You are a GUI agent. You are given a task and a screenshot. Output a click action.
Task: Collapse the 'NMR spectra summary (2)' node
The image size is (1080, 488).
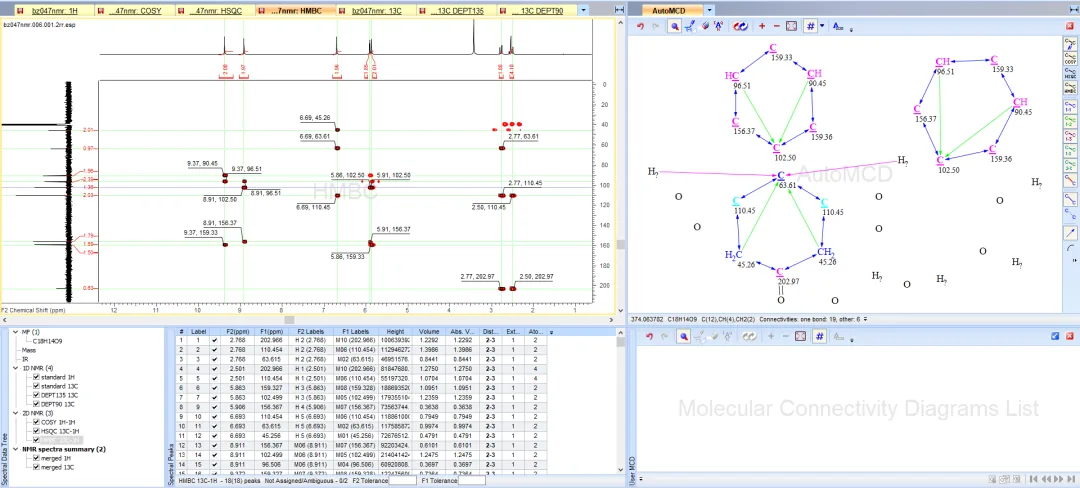click(15, 449)
